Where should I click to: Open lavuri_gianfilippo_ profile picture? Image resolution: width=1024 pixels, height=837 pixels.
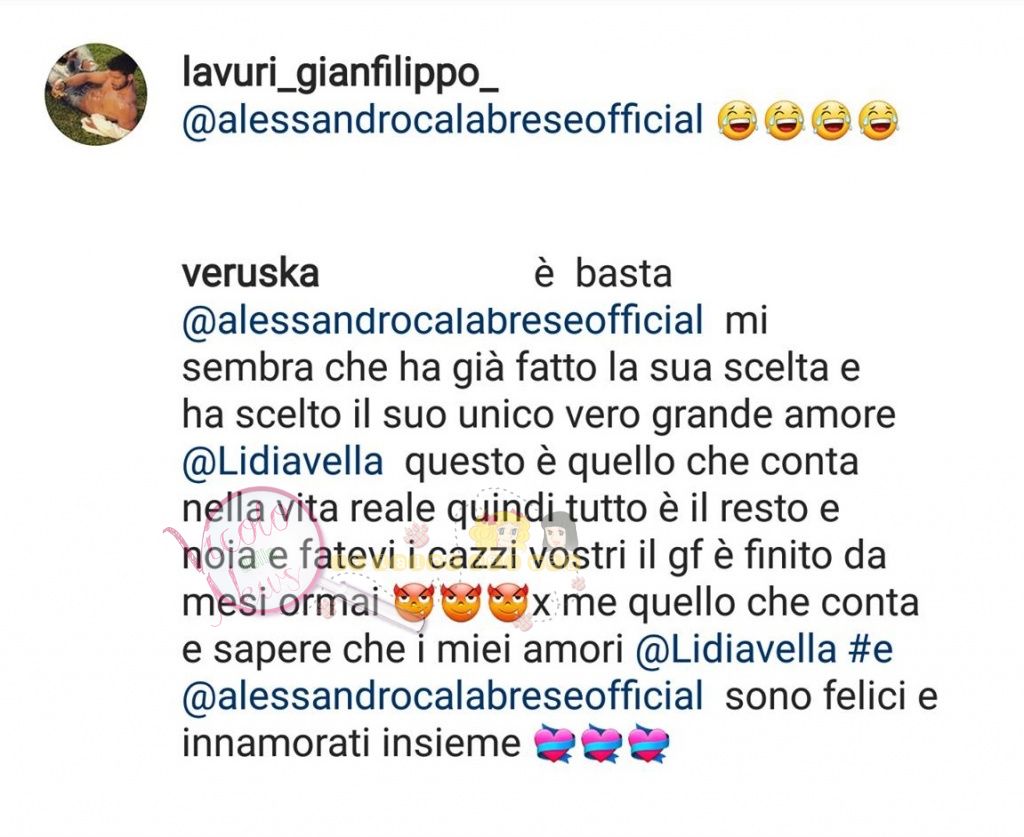96,94
